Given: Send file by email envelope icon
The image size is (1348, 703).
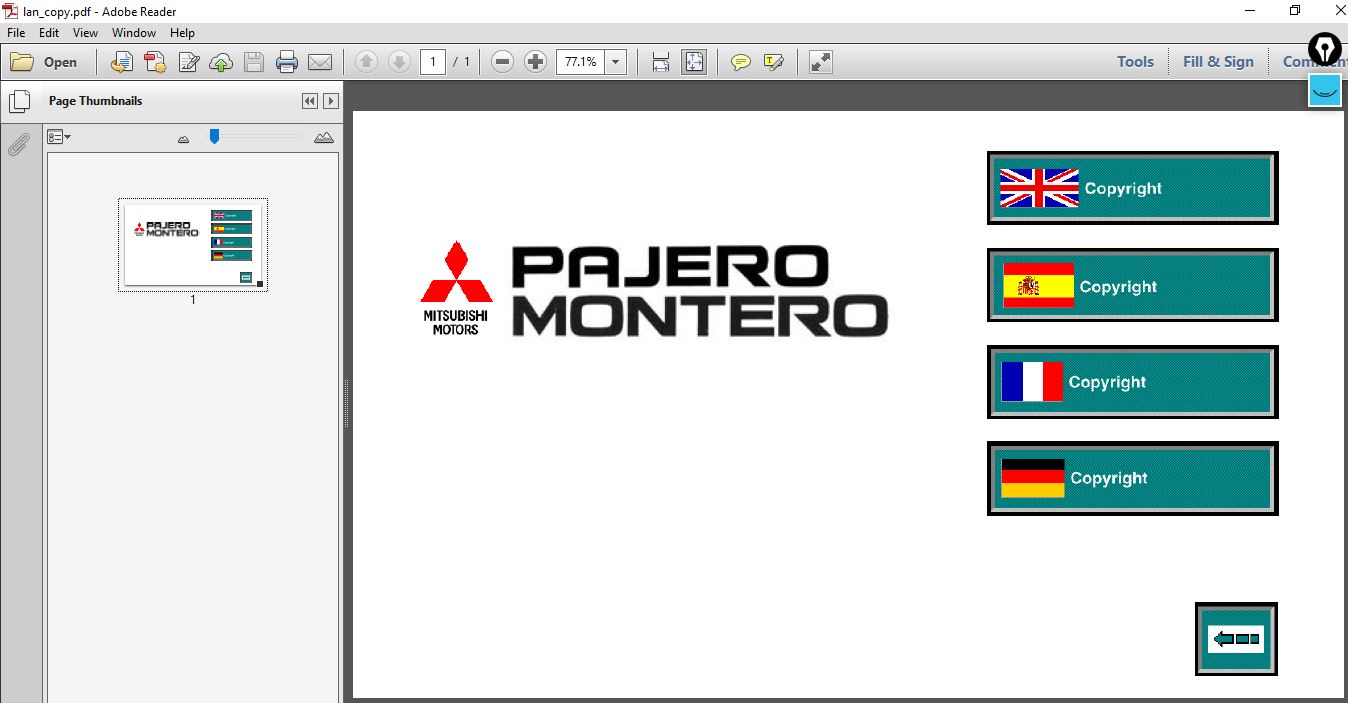Looking at the screenshot, I should click(320, 62).
